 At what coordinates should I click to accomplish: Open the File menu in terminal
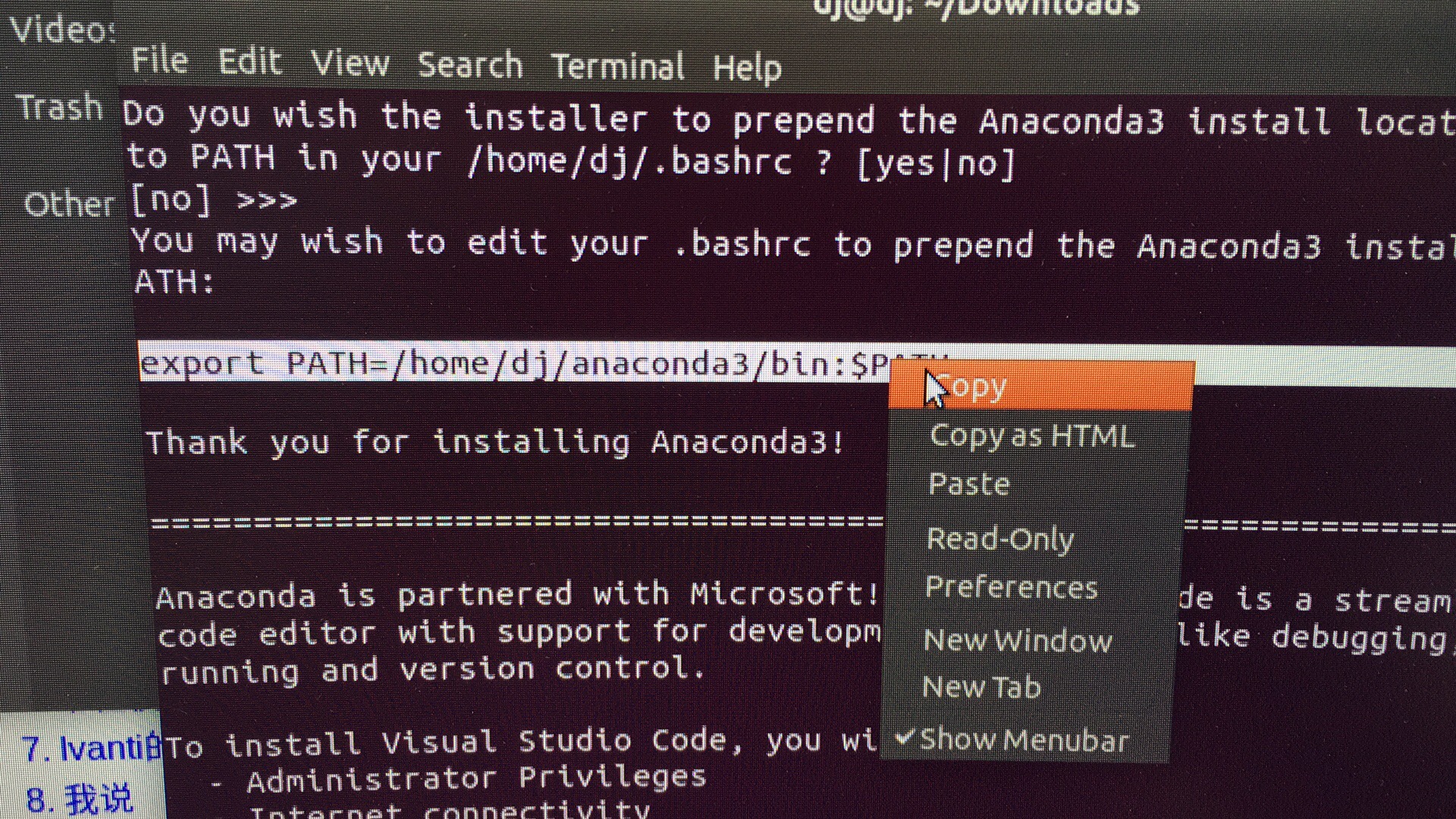click(159, 60)
